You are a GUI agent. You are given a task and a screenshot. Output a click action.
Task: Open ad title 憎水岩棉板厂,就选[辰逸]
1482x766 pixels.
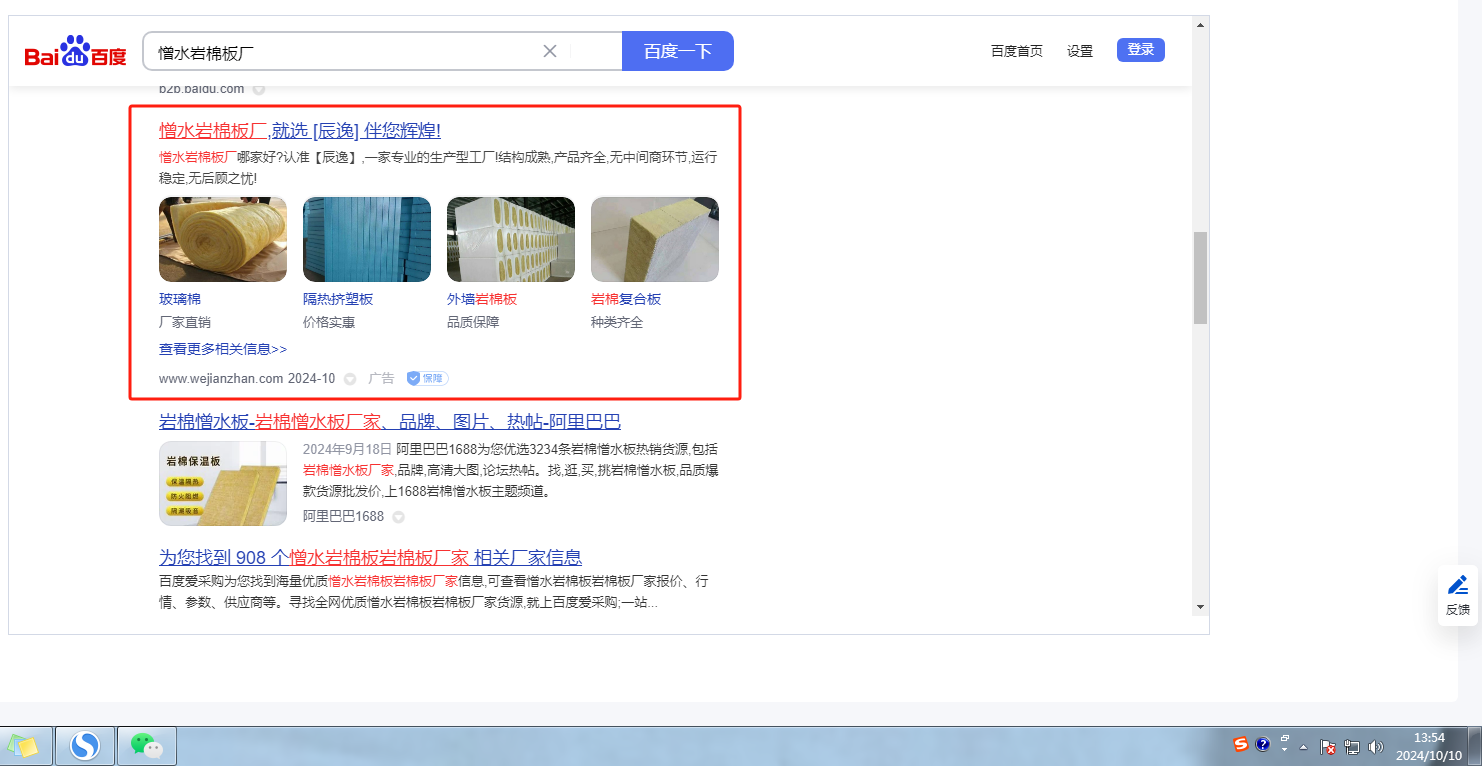click(x=300, y=131)
